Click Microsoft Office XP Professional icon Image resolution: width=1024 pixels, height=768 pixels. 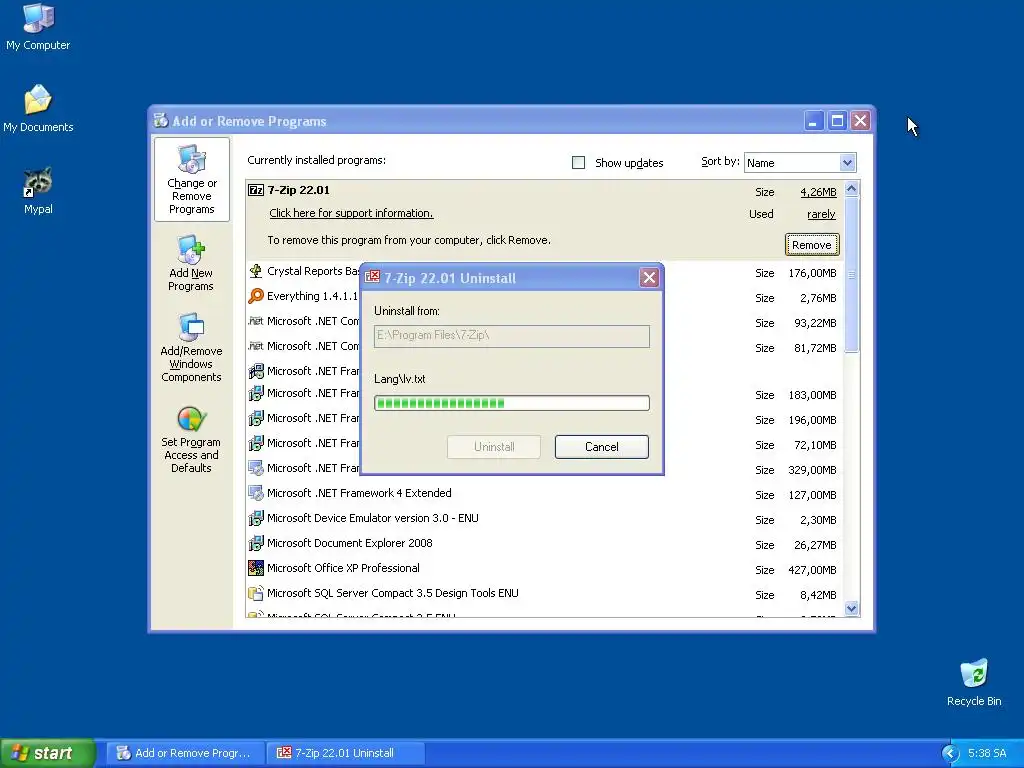coord(256,568)
